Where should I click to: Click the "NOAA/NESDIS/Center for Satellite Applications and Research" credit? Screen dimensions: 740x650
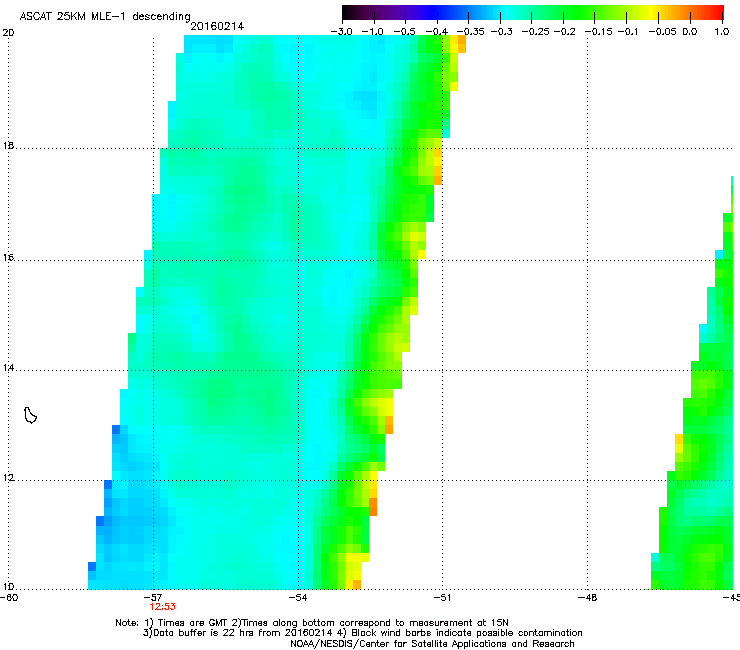pyautogui.click(x=432, y=644)
